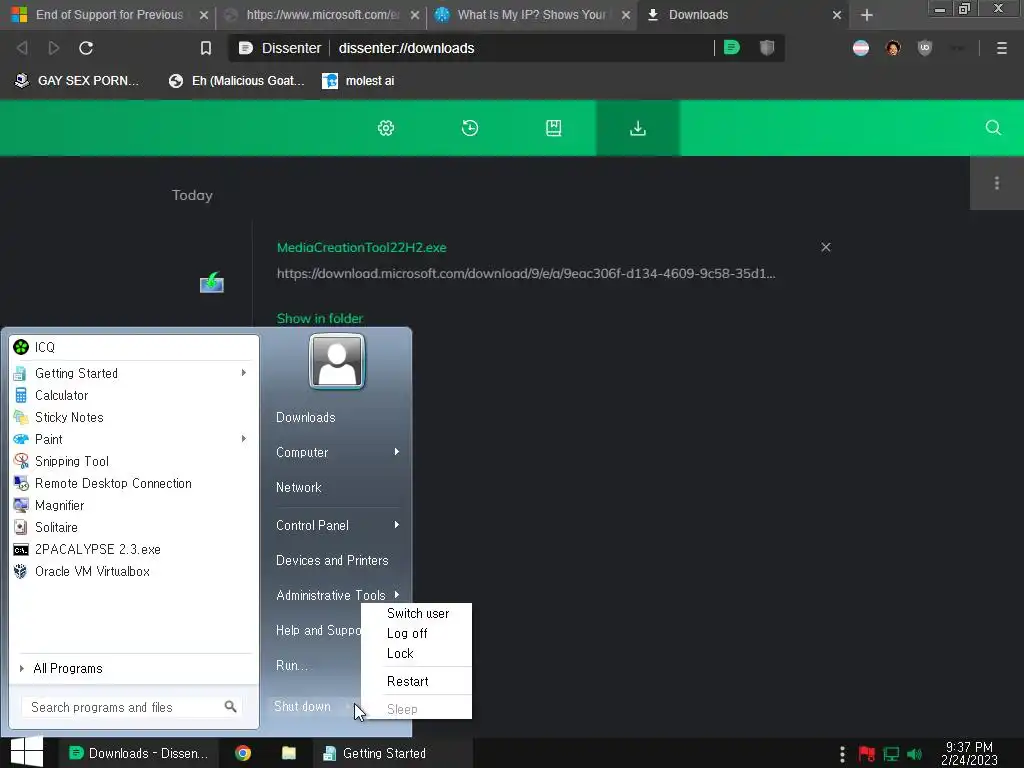
Task: Click the Shut down button
Action: (x=302, y=706)
